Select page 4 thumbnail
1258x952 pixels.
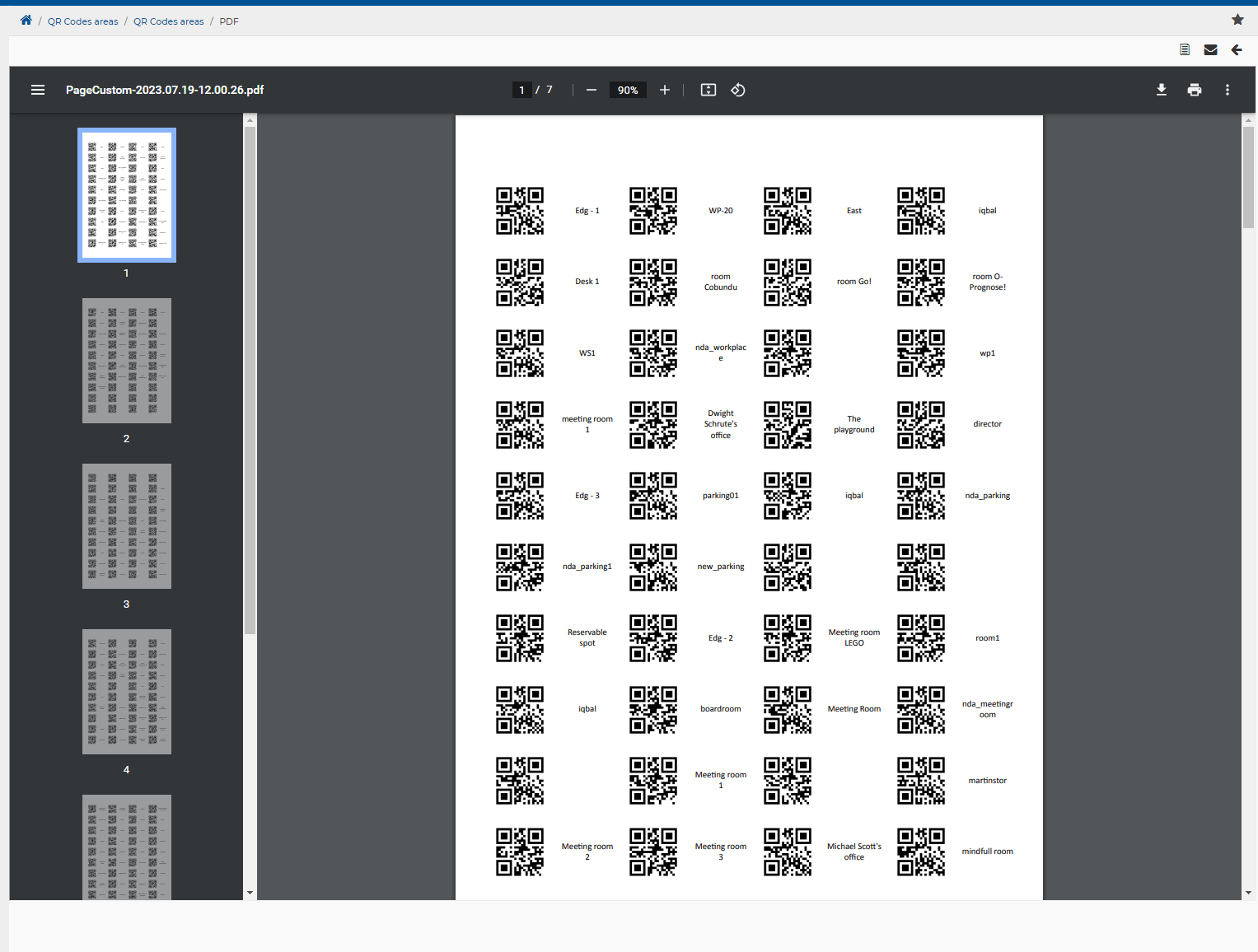tap(127, 692)
